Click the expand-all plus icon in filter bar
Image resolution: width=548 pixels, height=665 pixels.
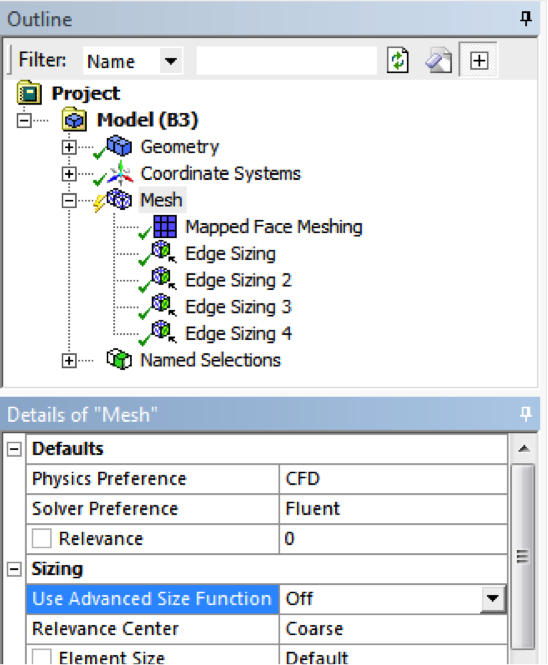(x=479, y=61)
